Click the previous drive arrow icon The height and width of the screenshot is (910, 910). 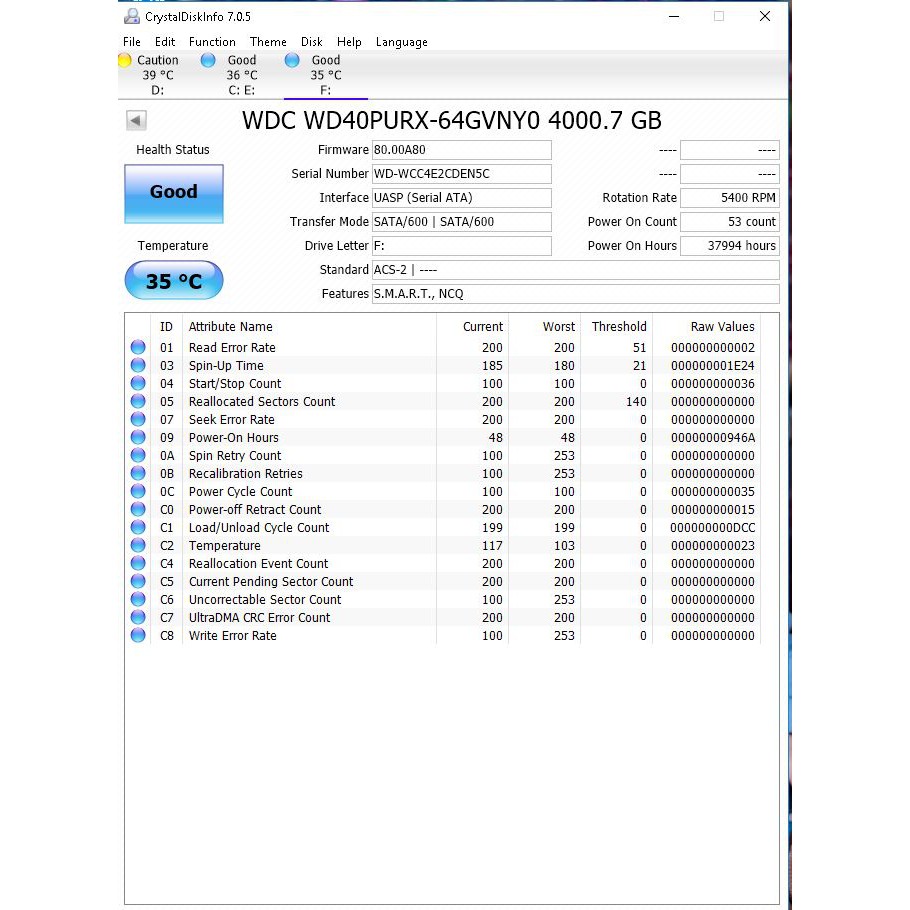pos(136,119)
